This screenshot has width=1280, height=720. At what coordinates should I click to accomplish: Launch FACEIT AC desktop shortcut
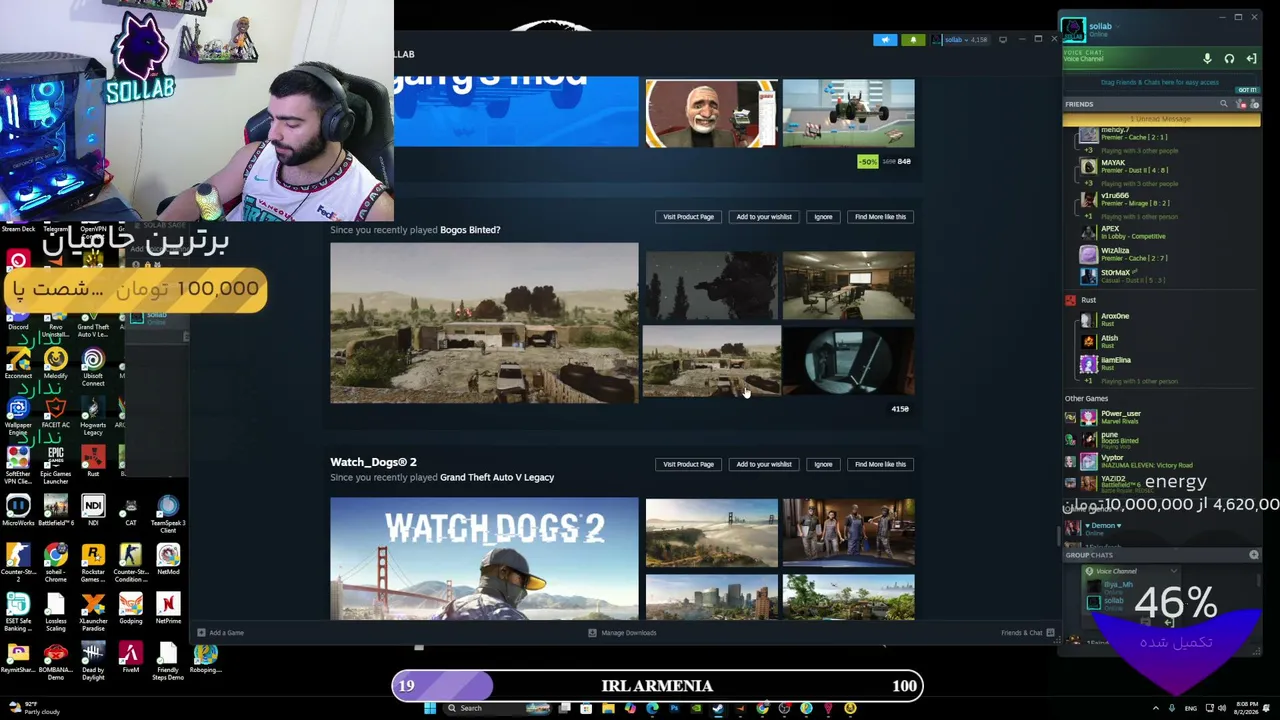click(x=56, y=413)
